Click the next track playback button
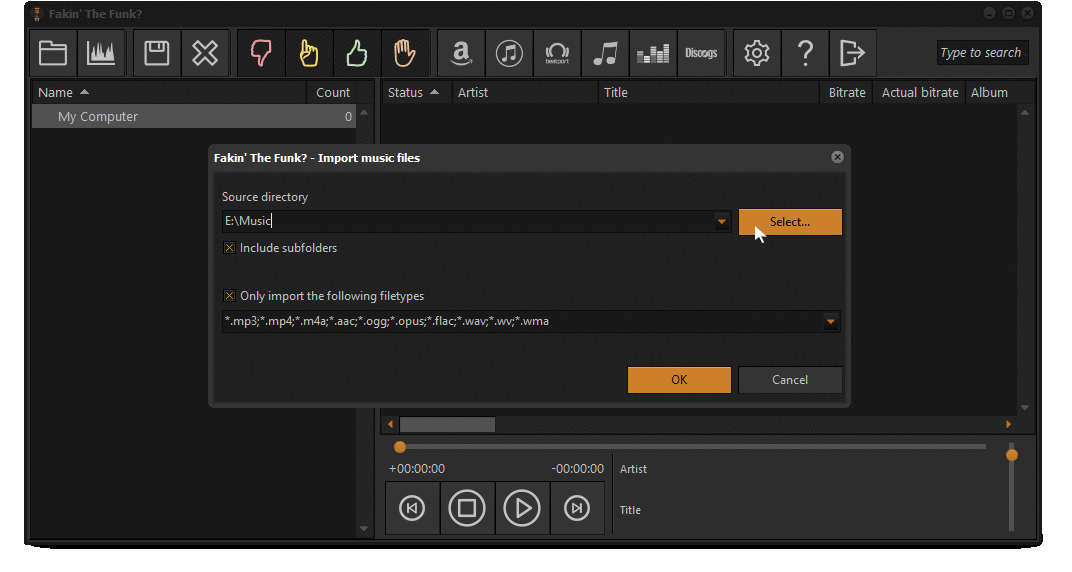This screenshot has height=572, width=1072. click(x=577, y=508)
